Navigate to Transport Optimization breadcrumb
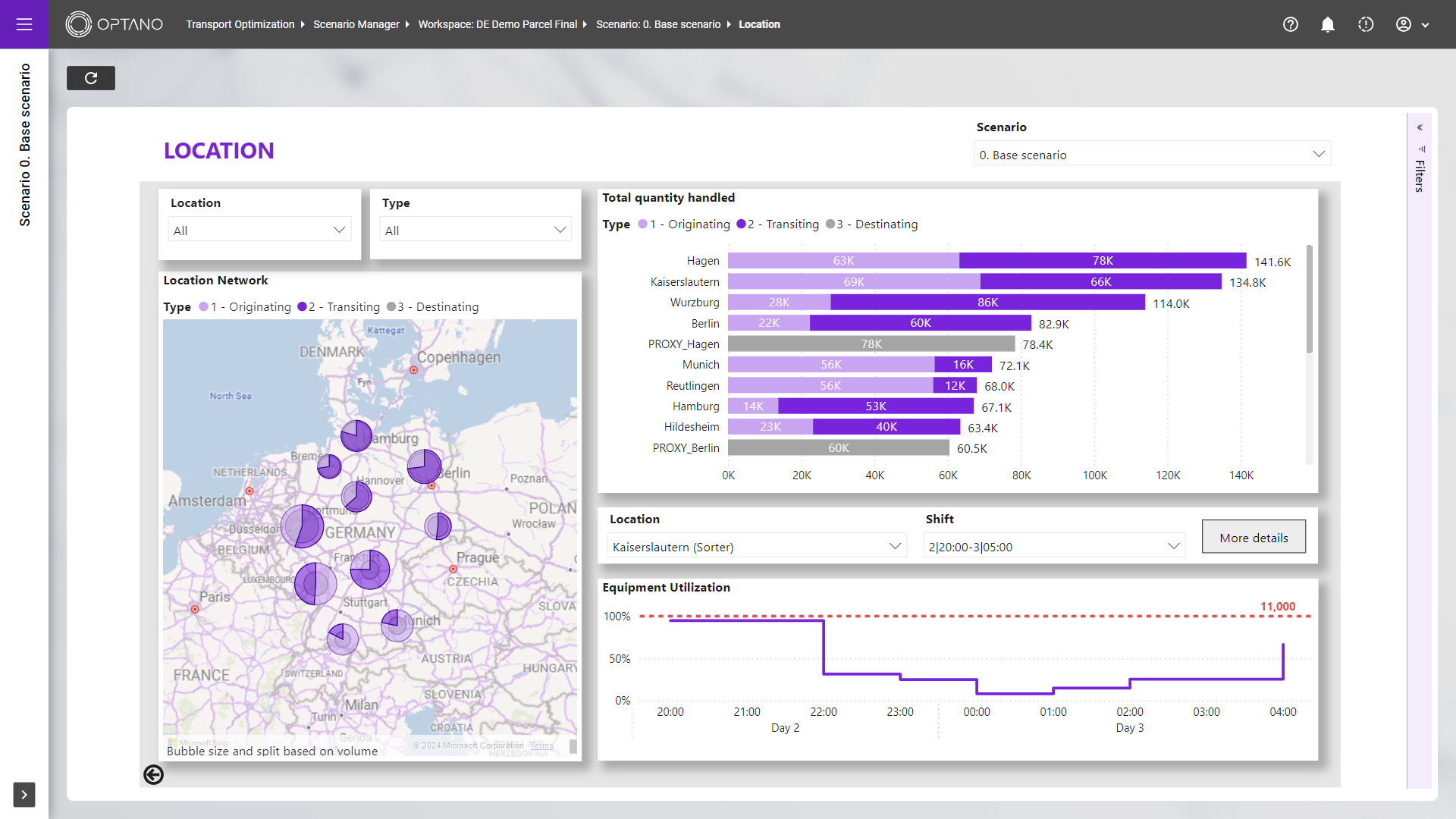The width and height of the screenshot is (1456, 819). pyautogui.click(x=240, y=24)
